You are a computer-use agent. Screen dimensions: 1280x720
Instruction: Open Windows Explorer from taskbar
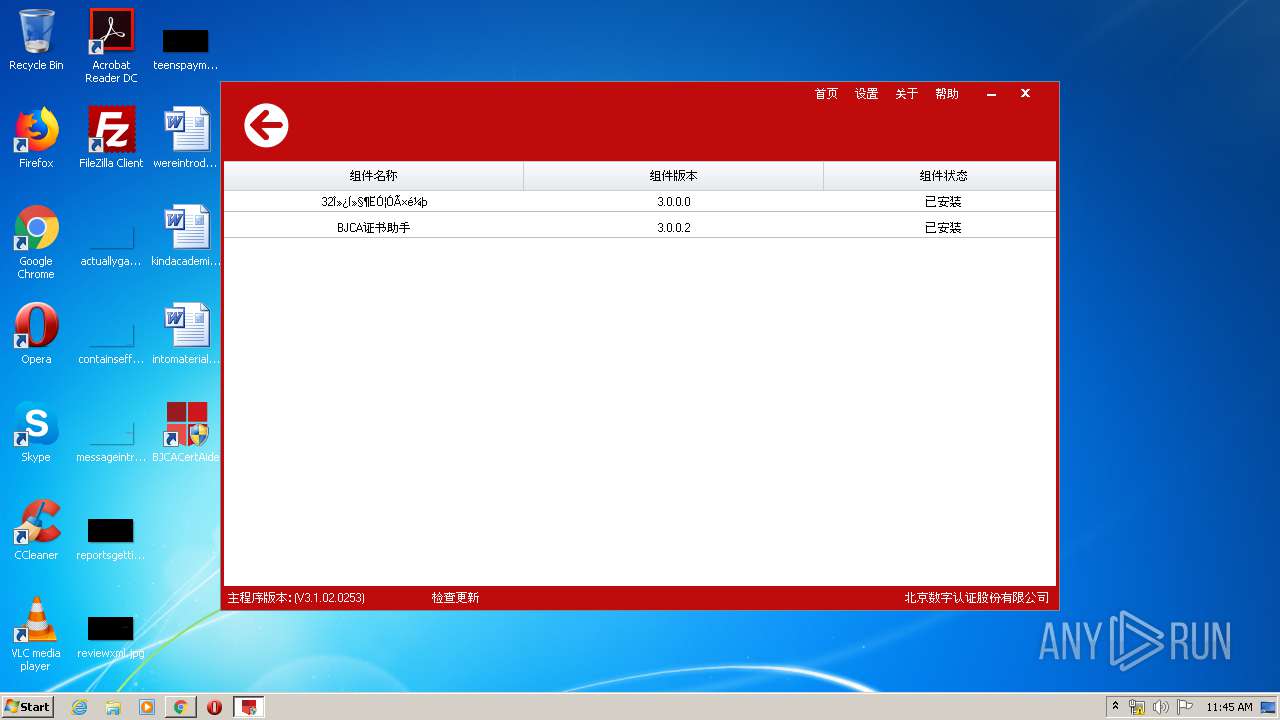(113, 707)
